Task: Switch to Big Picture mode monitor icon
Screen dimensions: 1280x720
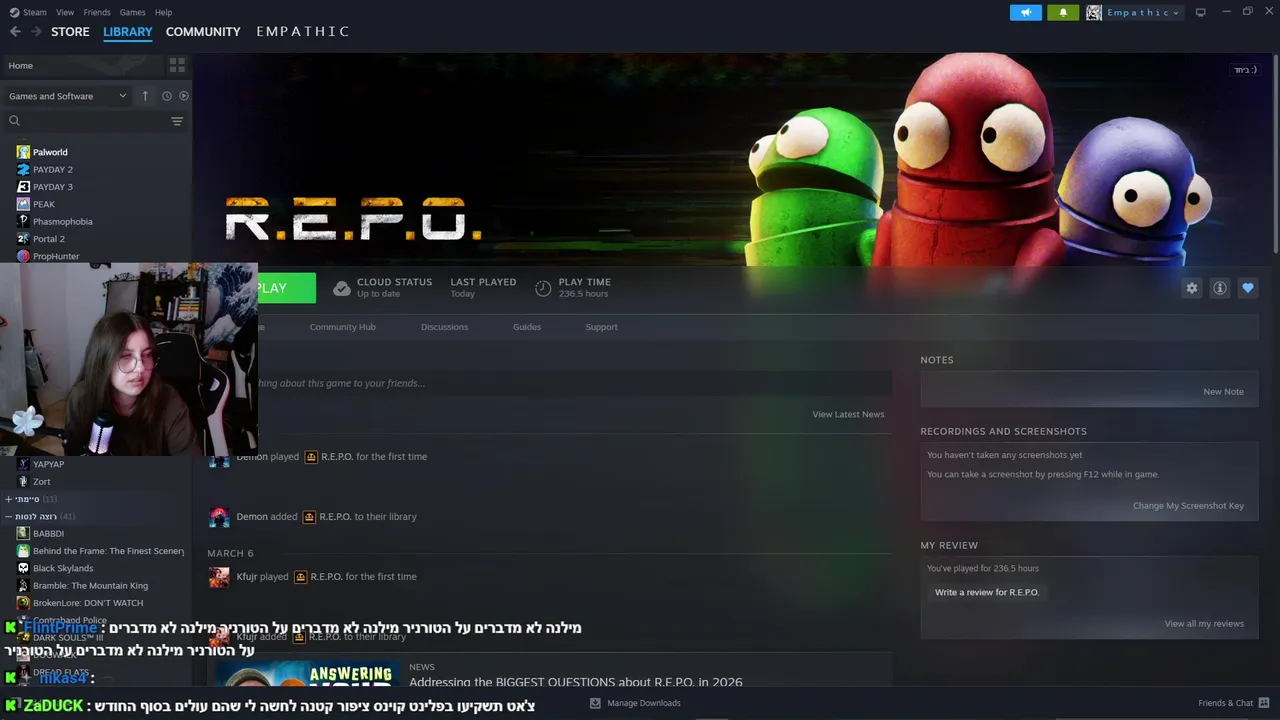Action: click(x=1200, y=12)
